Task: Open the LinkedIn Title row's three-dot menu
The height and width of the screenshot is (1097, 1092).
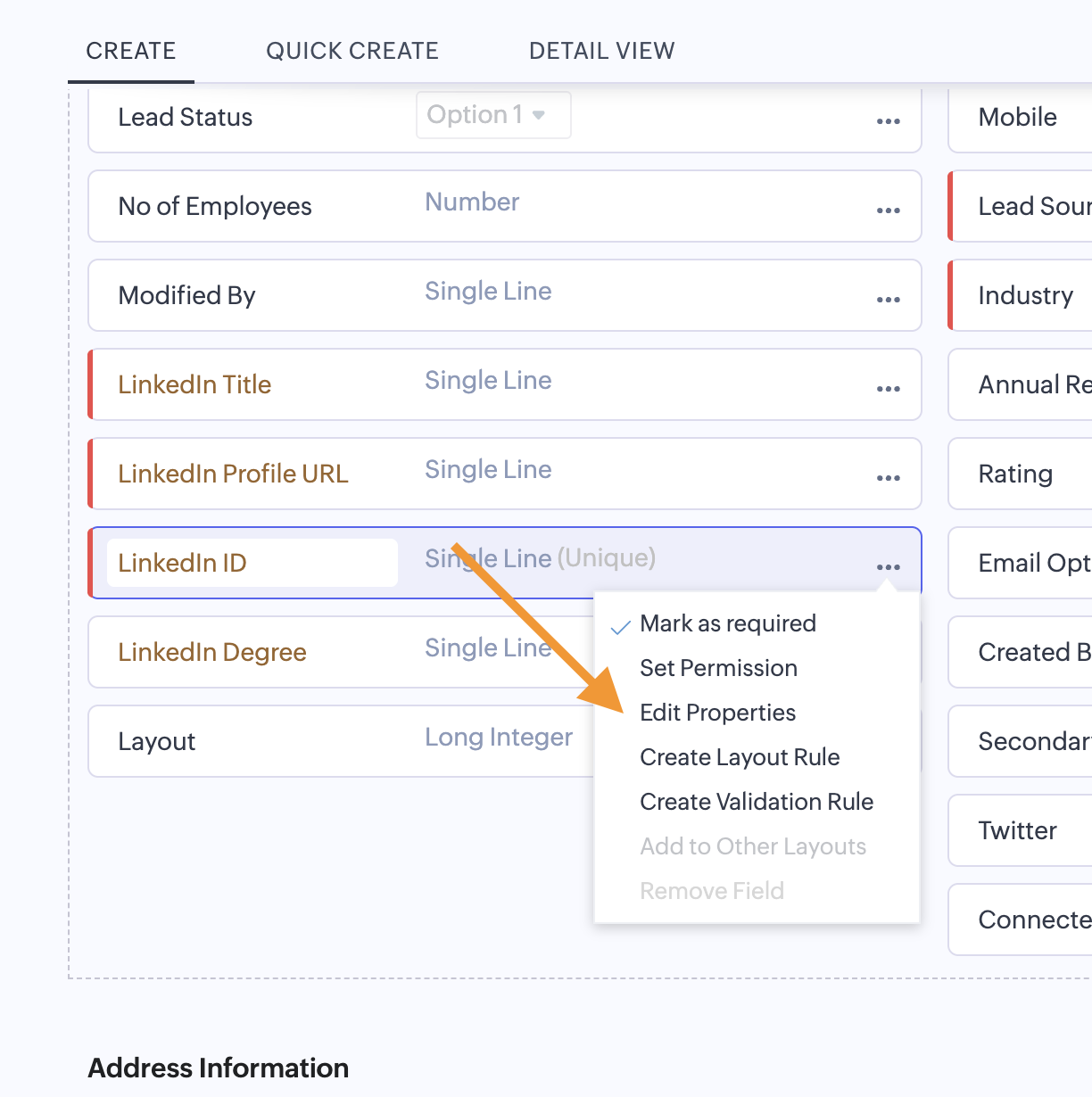Action: pos(888,389)
